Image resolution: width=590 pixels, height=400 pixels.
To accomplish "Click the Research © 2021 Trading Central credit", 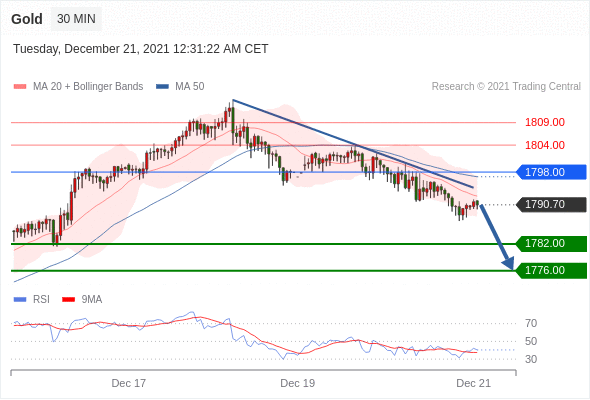I will [506, 87].
